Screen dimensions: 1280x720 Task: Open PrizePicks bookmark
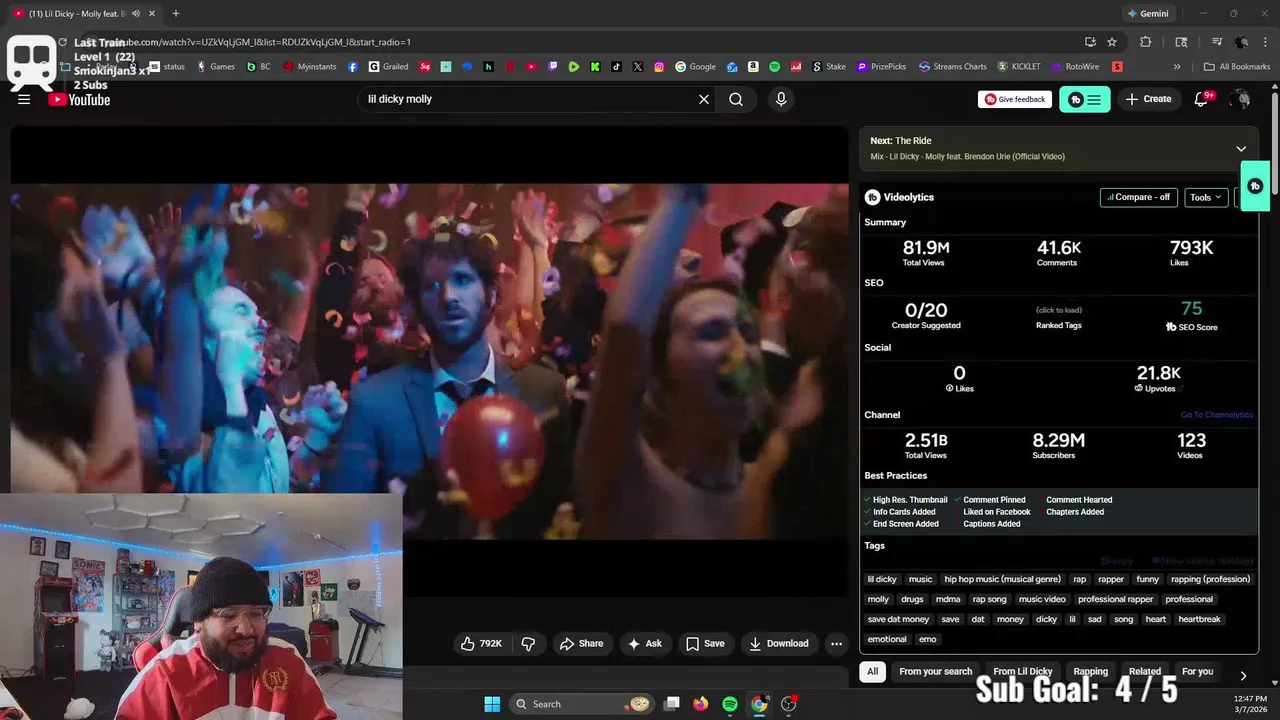pyautogui.click(x=881, y=67)
